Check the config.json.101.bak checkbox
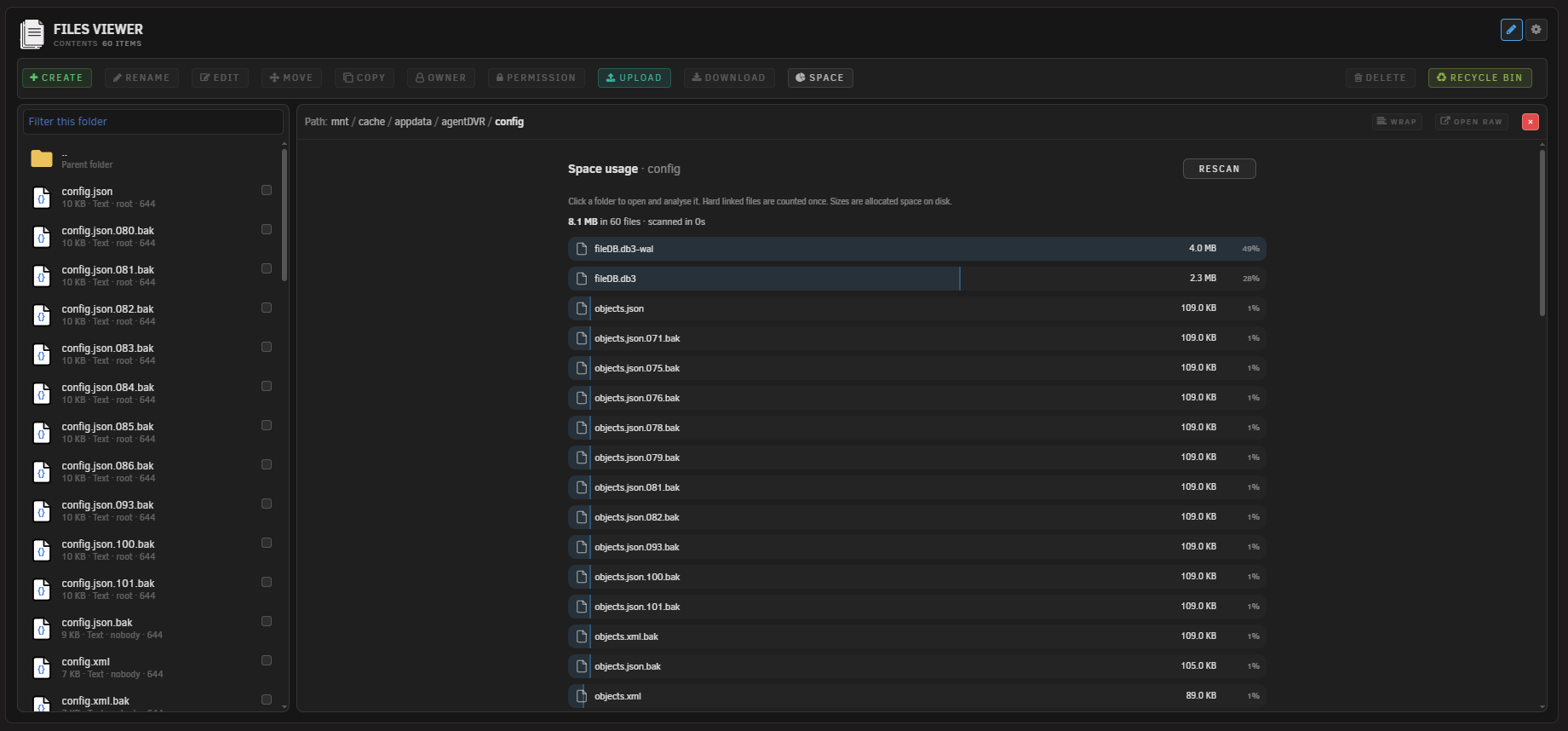The height and width of the screenshot is (731, 1568). click(x=267, y=583)
